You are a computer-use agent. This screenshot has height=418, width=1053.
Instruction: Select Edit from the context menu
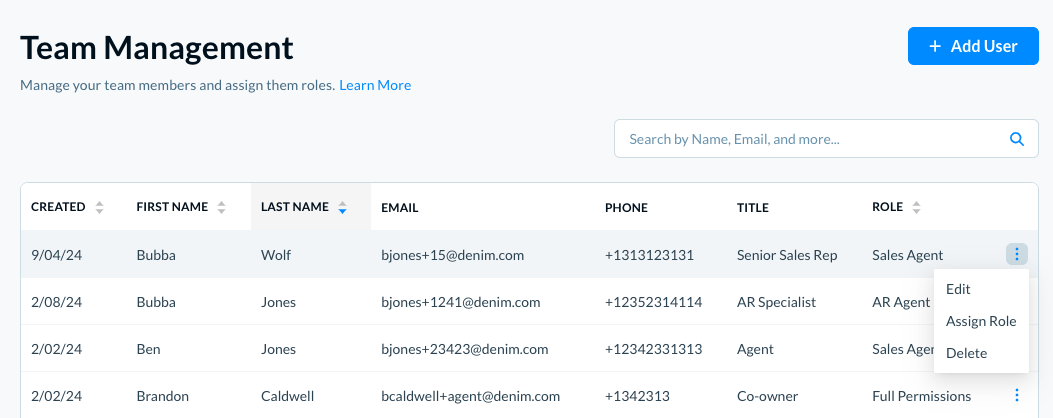[958, 289]
